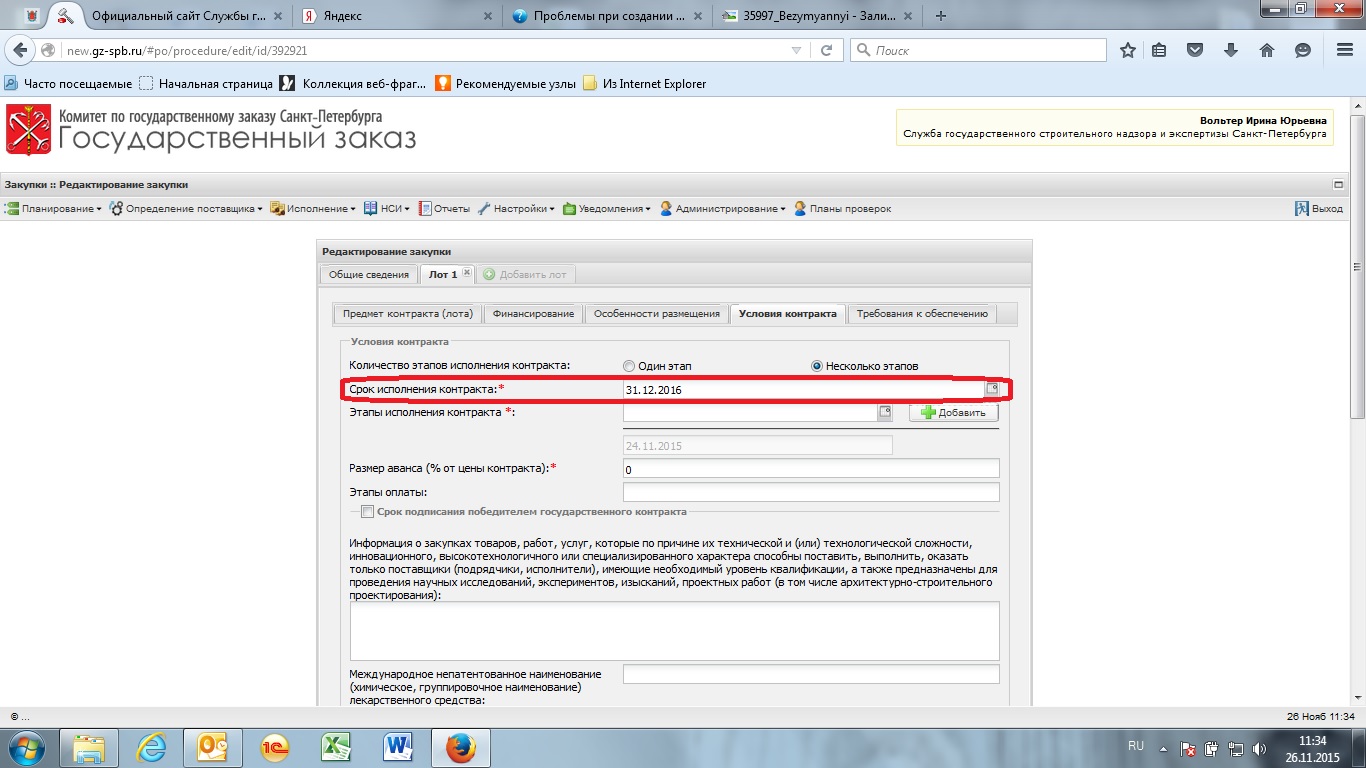1366x768 pixels.
Task: Open Outlook from the taskbar
Action: tap(214, 748)
